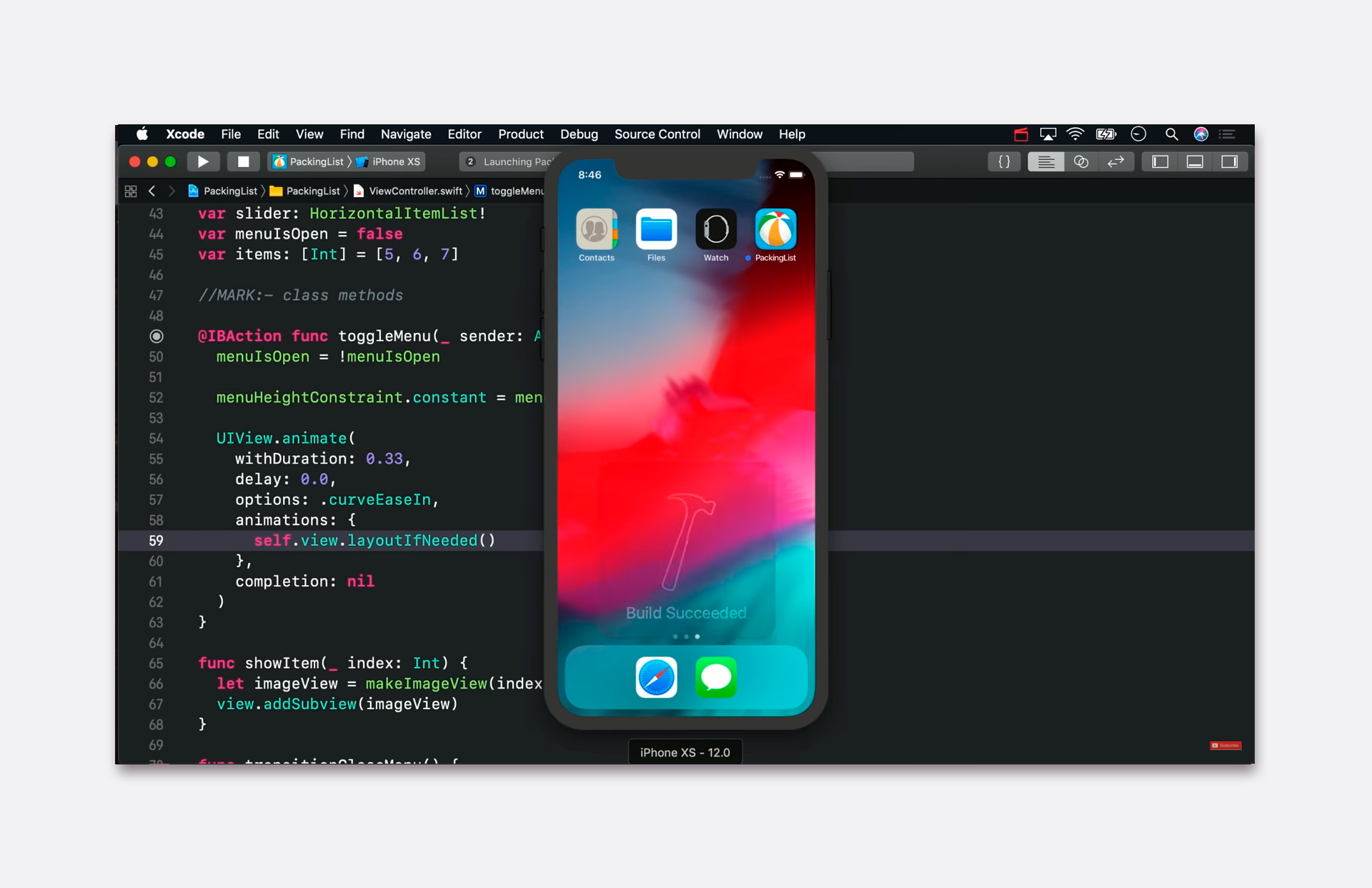1372x888 pixels.
Task: Open the Source Control menu
Action: pos(657,134)
